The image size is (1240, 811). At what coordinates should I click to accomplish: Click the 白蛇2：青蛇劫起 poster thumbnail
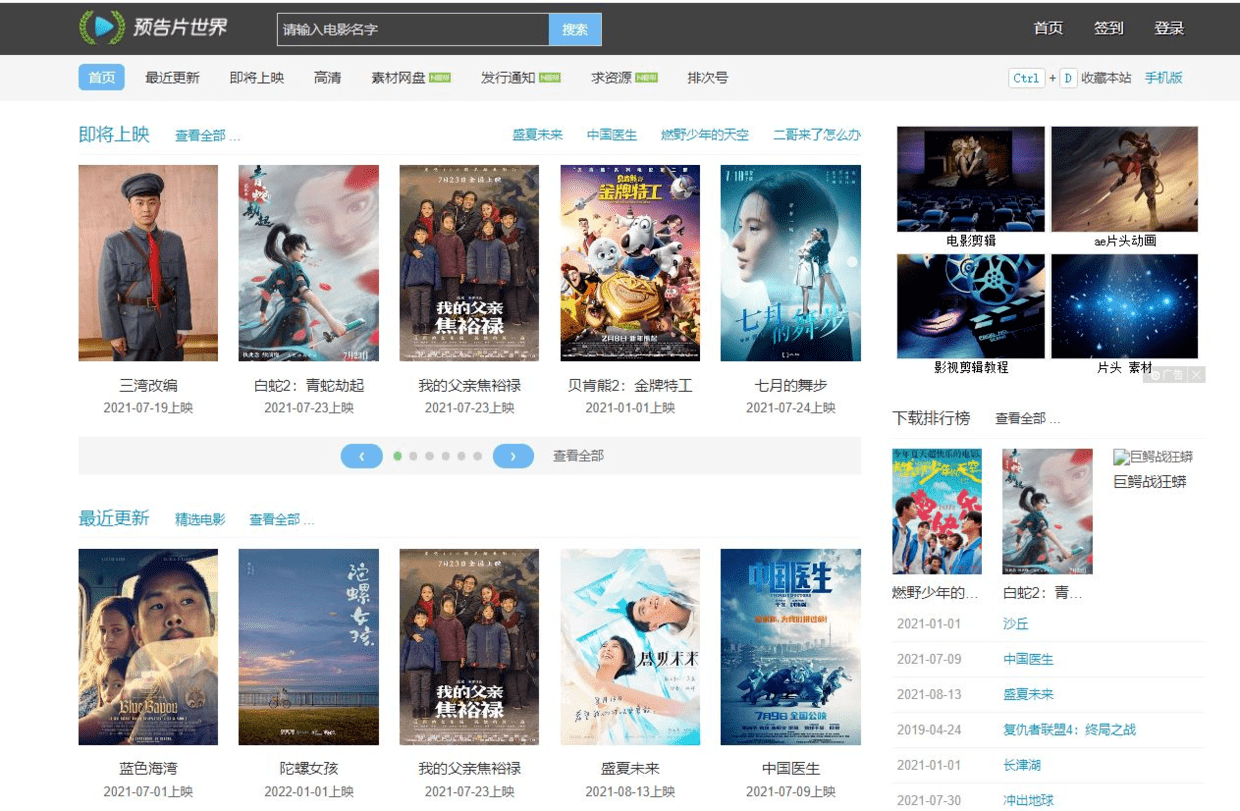pyautogui.click(x=308, y=262)
